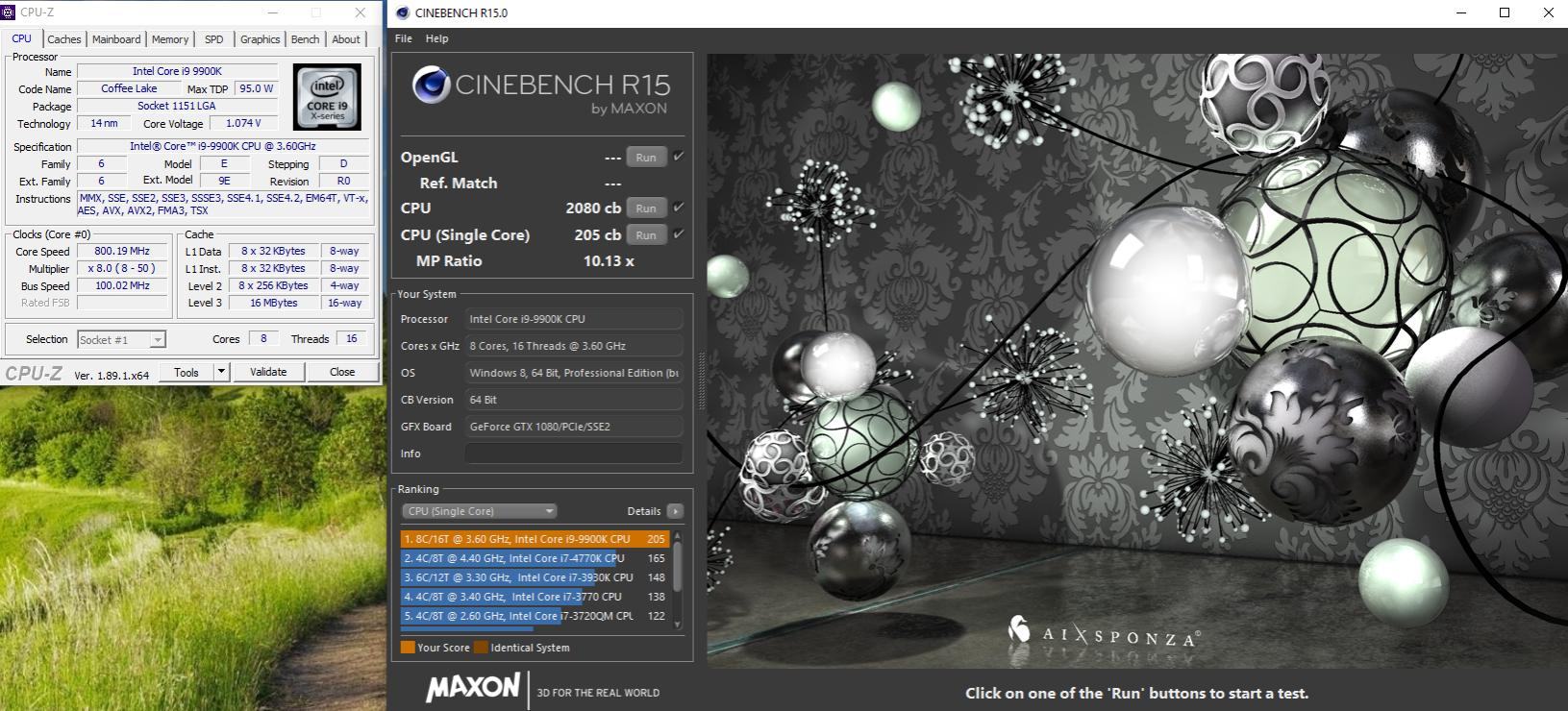Click the Core Voltage value 1.074 V
This screenshot has height=711, width=1568.
(243, 123)
